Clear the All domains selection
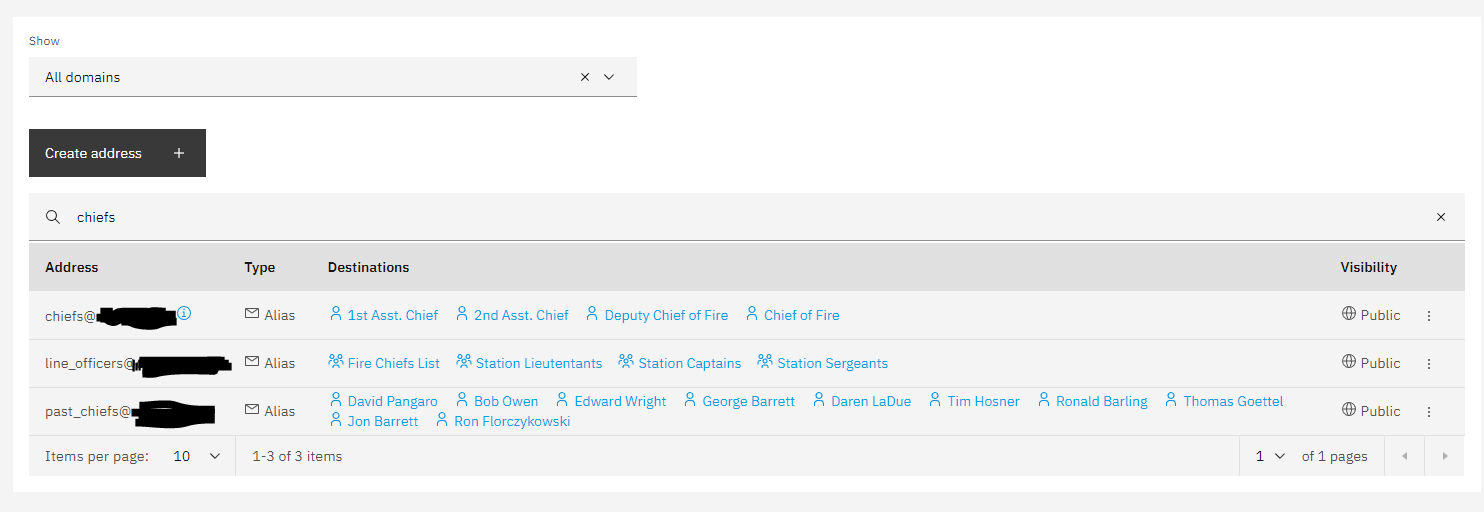 coord(585,77)
